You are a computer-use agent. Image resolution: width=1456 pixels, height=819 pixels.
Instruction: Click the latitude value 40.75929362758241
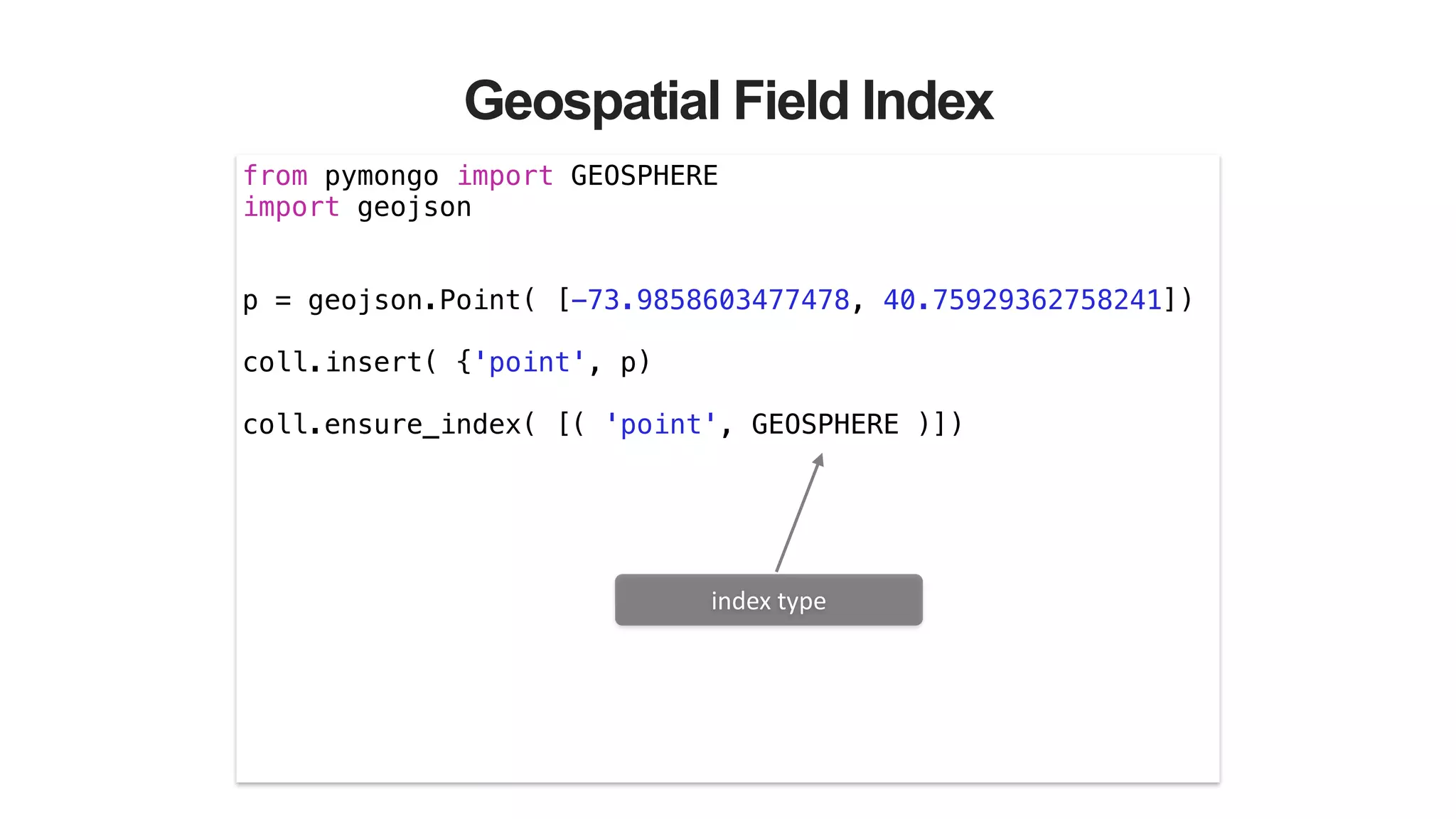[1022, 300]
